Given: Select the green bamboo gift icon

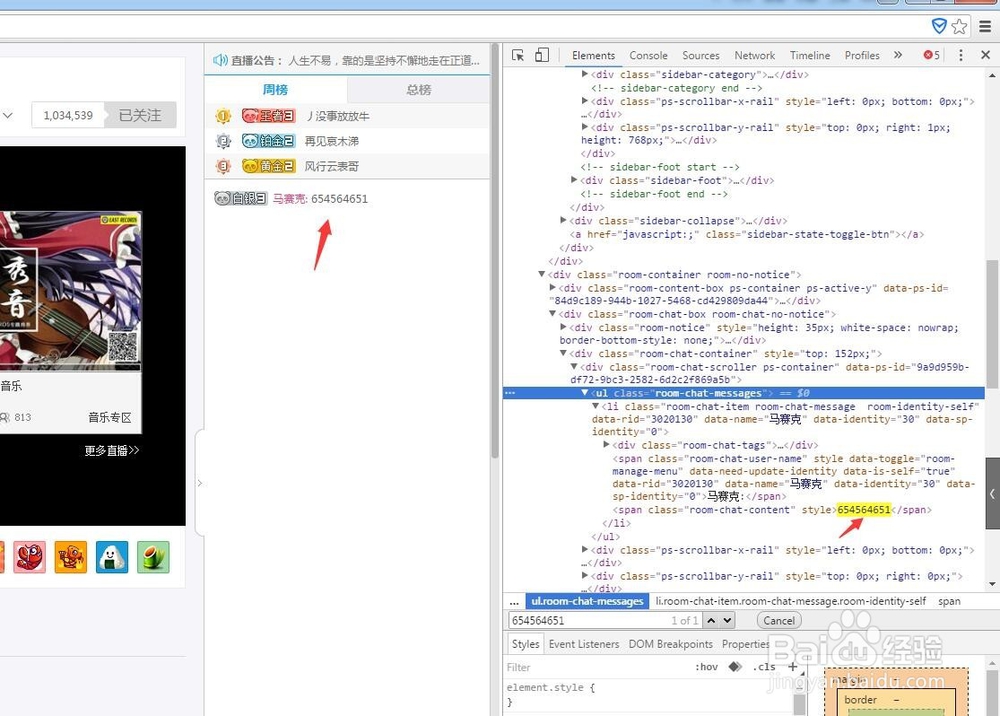Looking at the screenshot, I should point(153,557).
